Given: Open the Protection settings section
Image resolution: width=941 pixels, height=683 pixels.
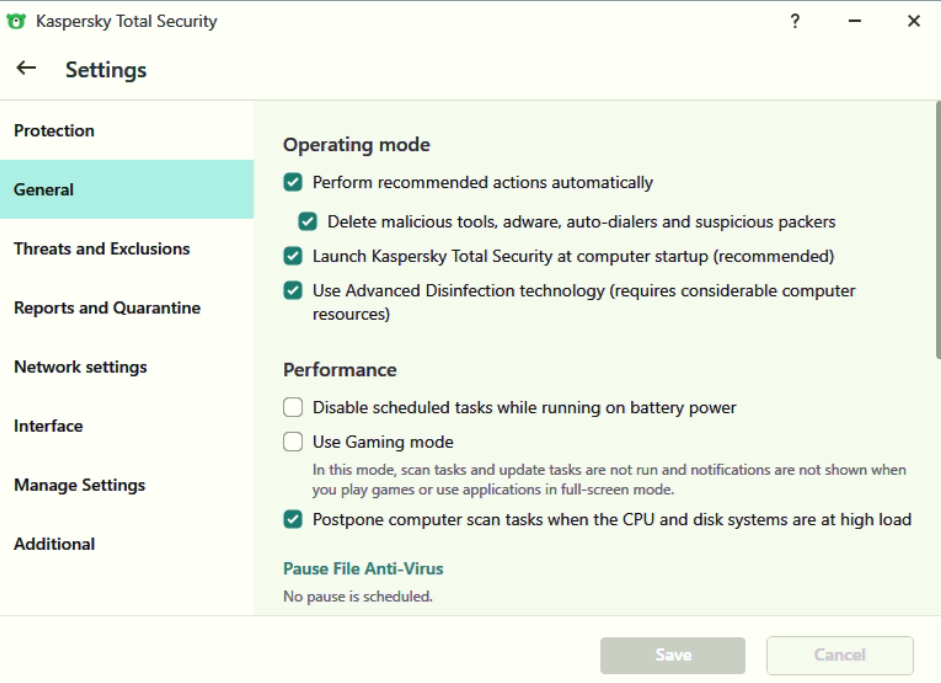Looking at the screenshot, I should tap(54, 130).
